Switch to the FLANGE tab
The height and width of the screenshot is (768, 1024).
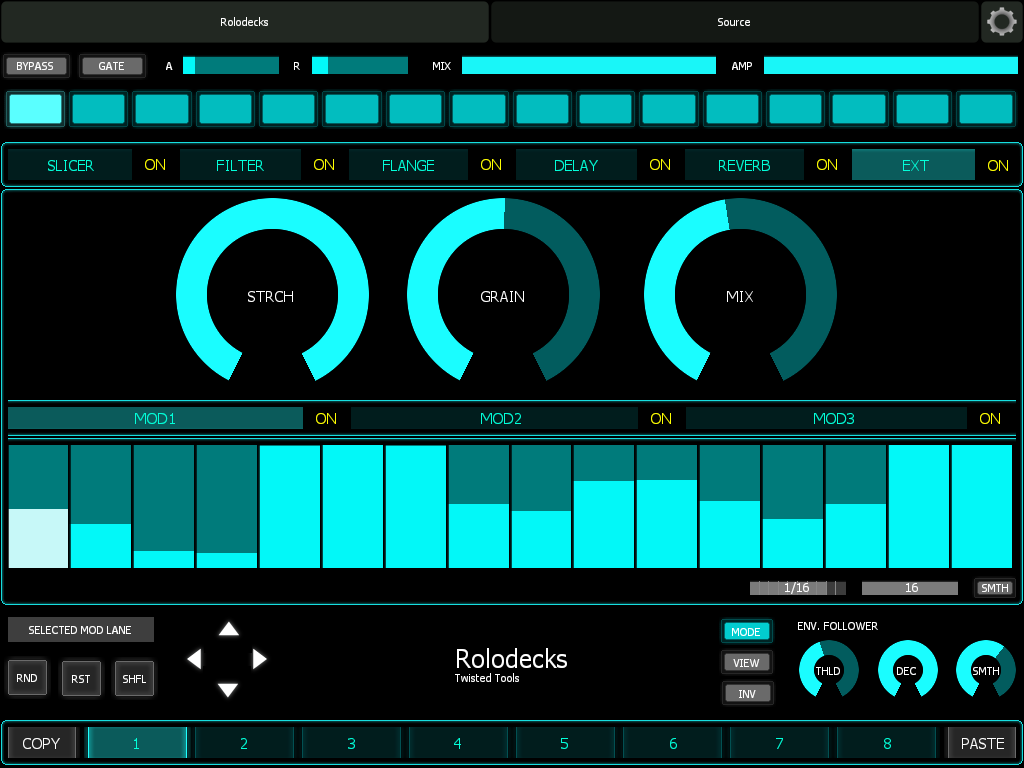408,165
